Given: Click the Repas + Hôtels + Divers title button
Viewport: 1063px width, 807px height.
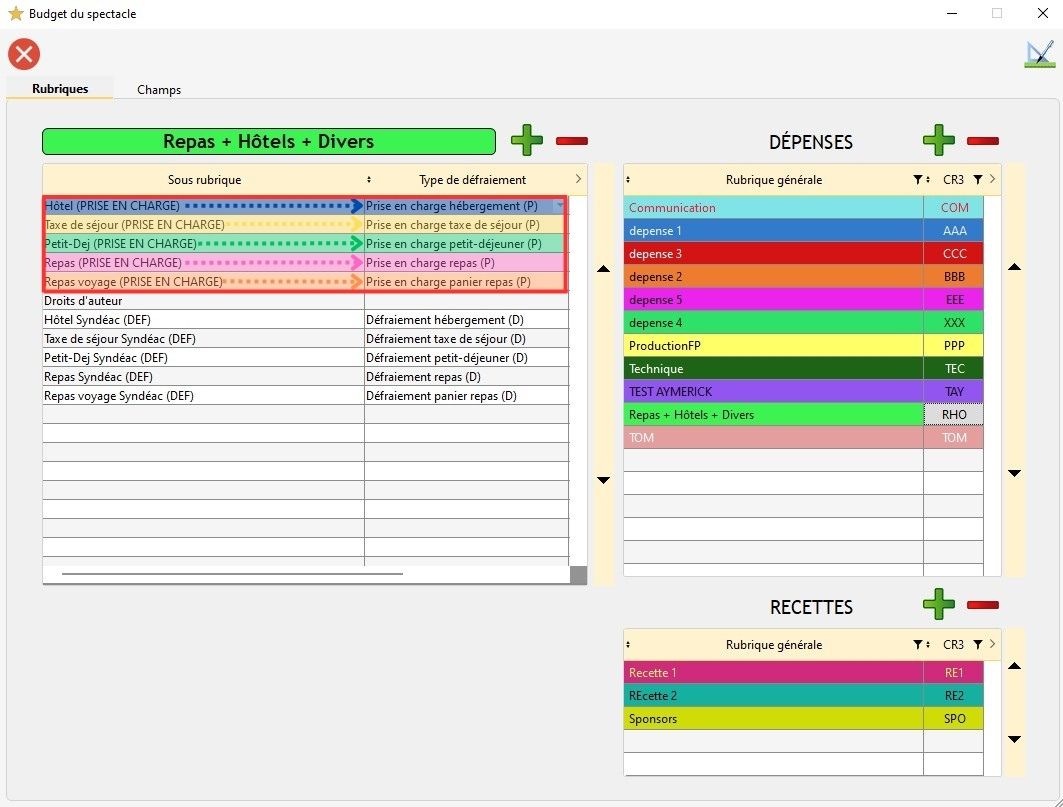Looking at the screenshot, I should 268,141.
